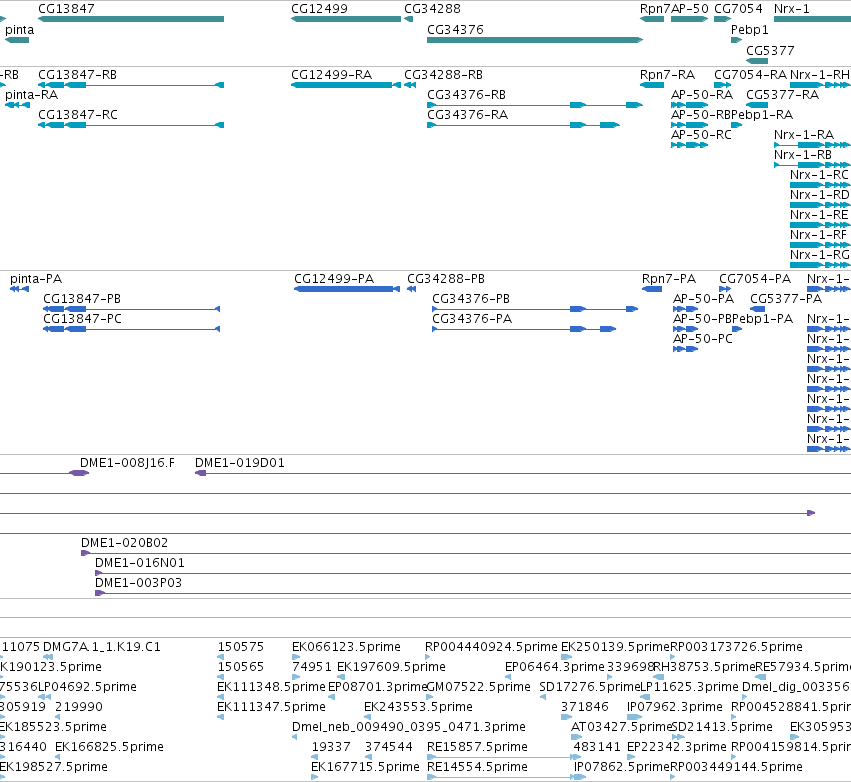Select the Rpn7-PA protein label
The width and height of the screenshot is (851, 782).
pos(669,279)
